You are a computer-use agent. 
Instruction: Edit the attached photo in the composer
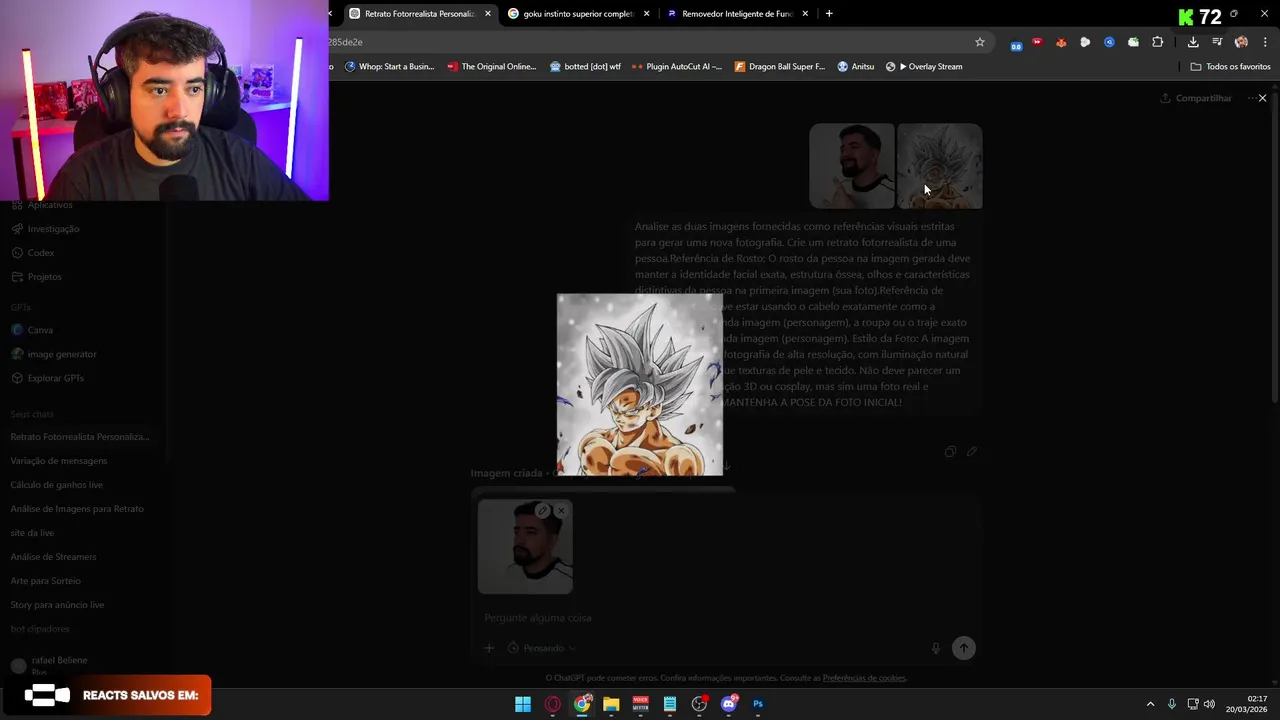tap(542, 511)
